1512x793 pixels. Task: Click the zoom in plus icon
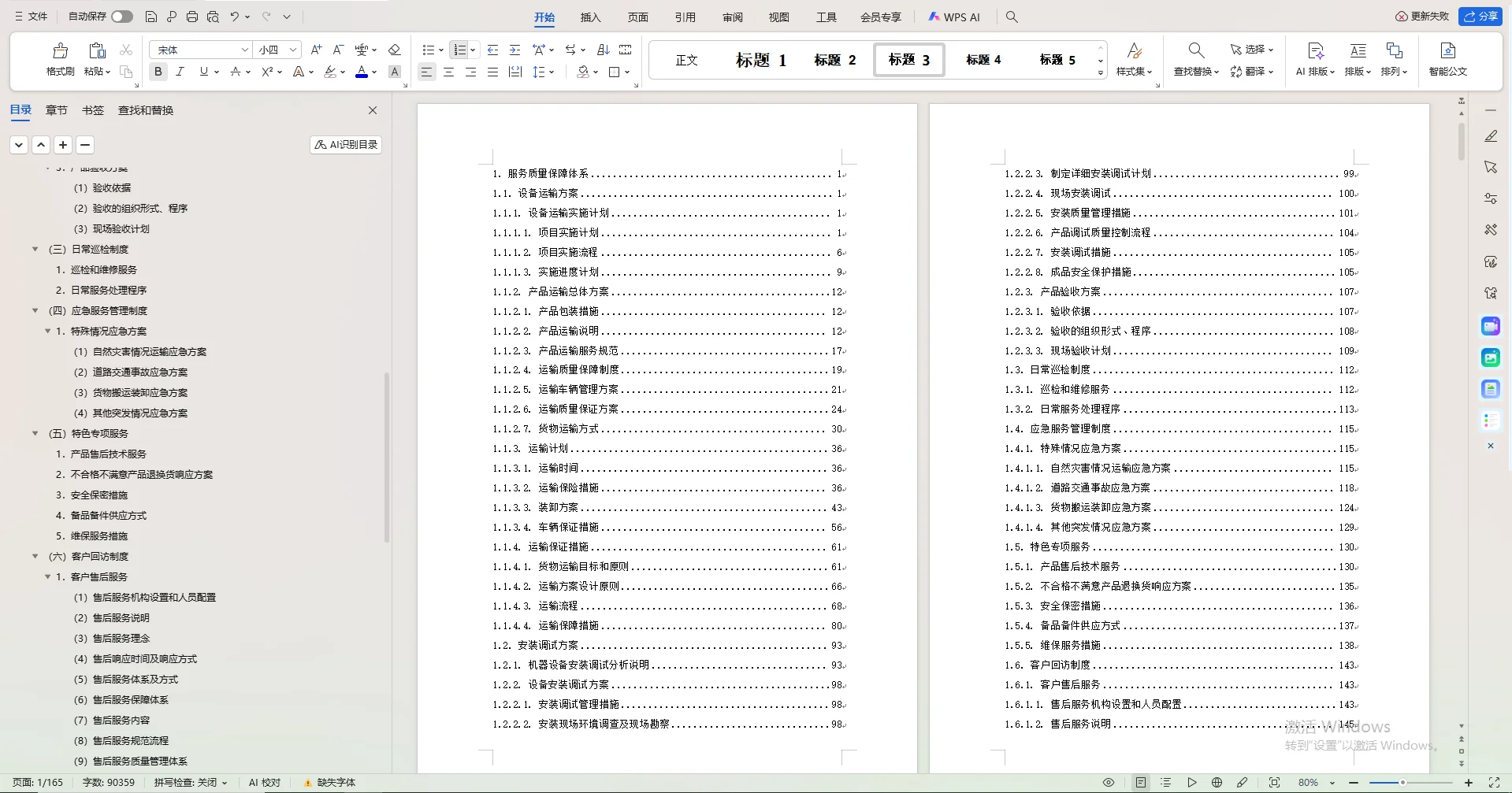pyautogui.click(x=1469, y=783)
